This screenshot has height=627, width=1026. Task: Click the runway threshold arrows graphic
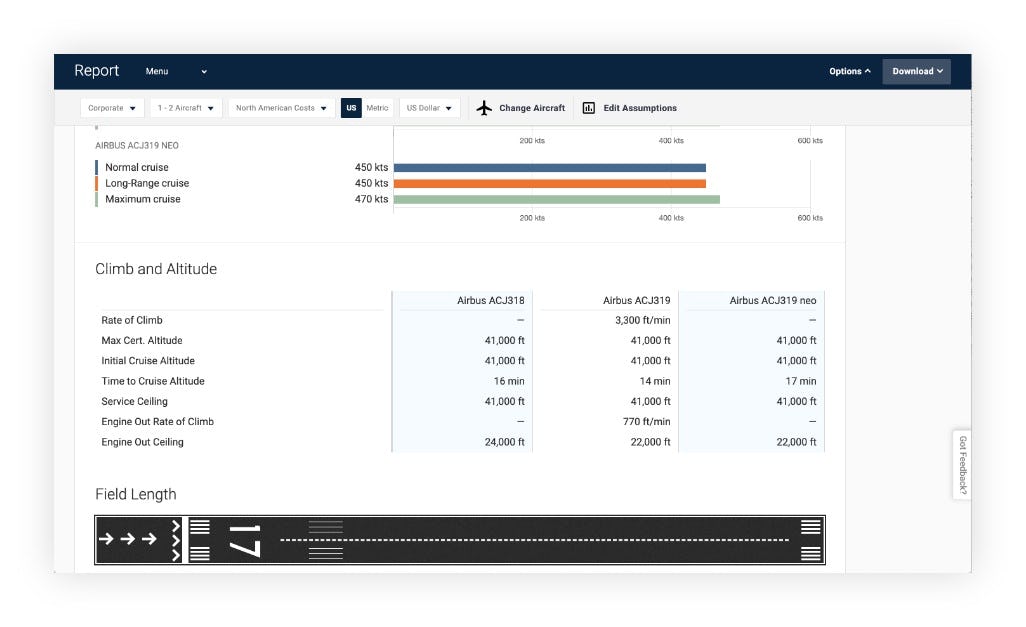point(130,540)
